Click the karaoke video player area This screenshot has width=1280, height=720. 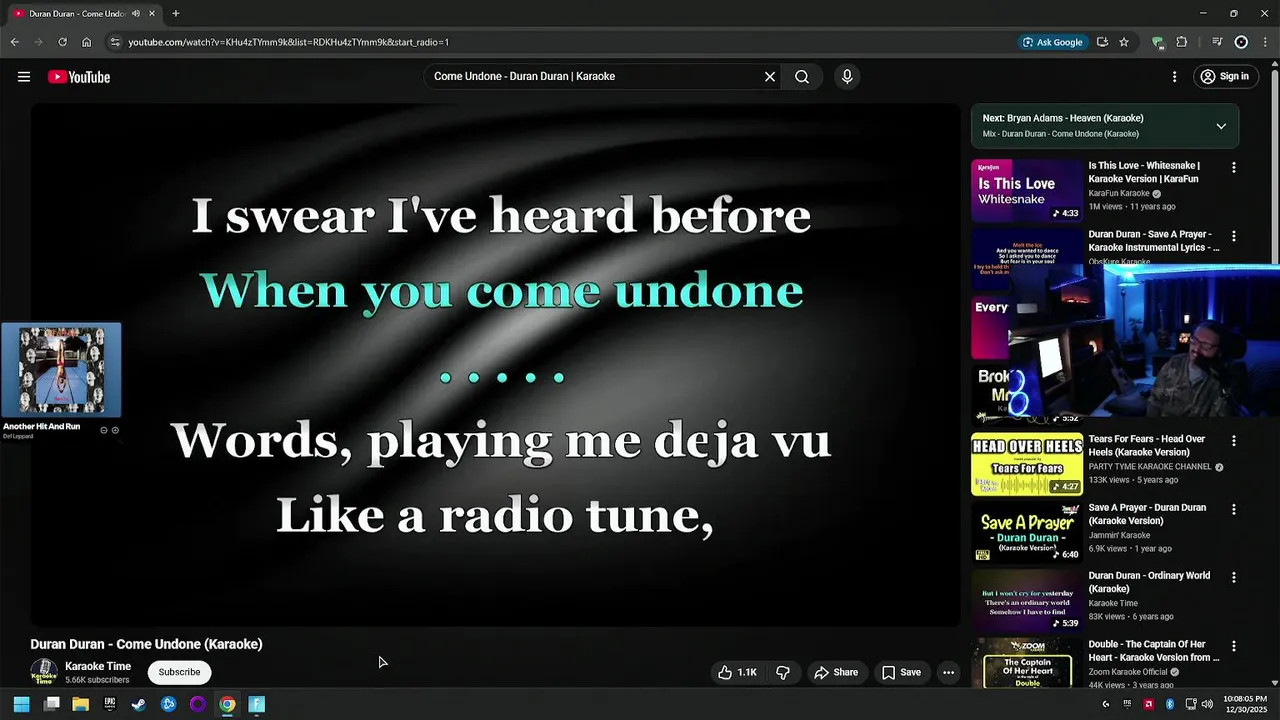[495, 365]
